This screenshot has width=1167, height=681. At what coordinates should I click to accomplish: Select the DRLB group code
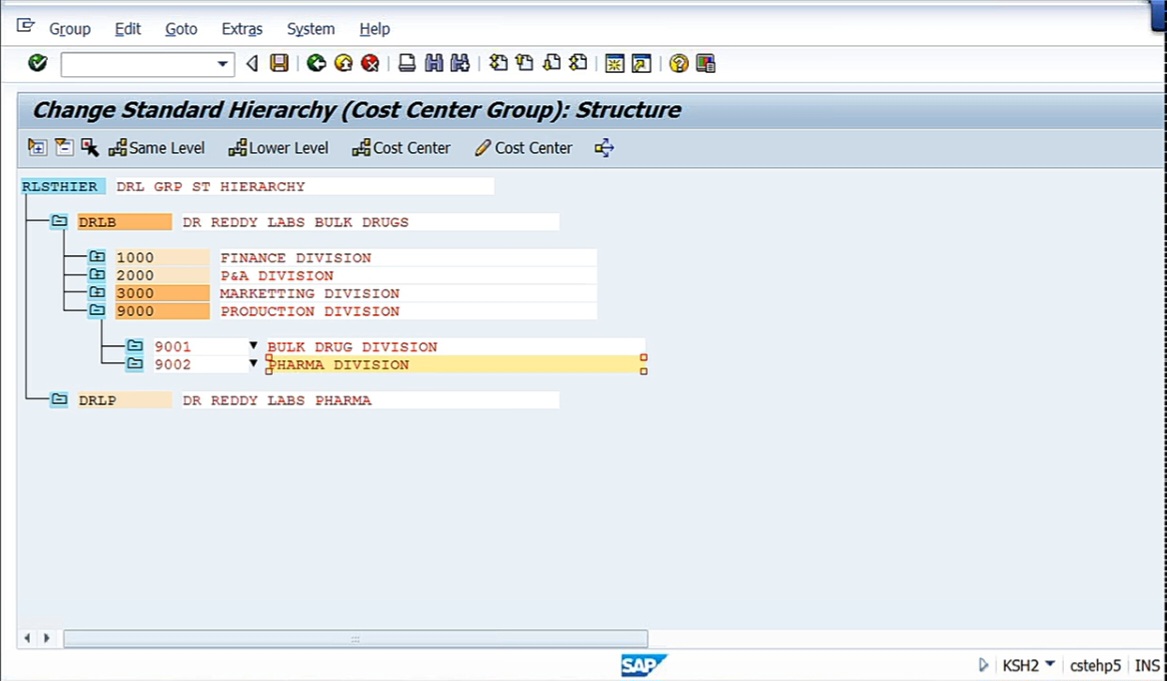pyautogui.click(x=124, y=222)
